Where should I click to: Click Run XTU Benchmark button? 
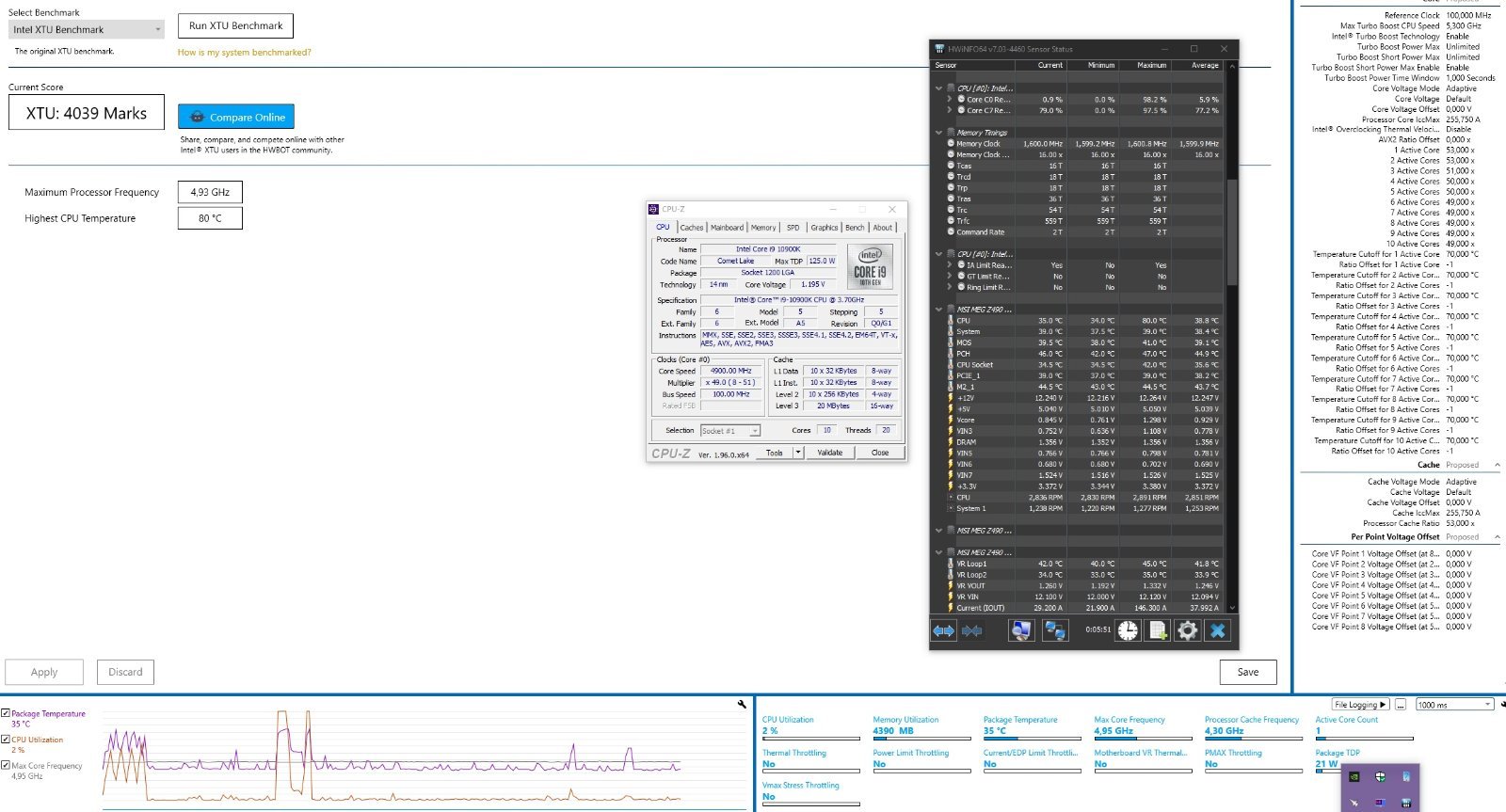click(236, 26)
